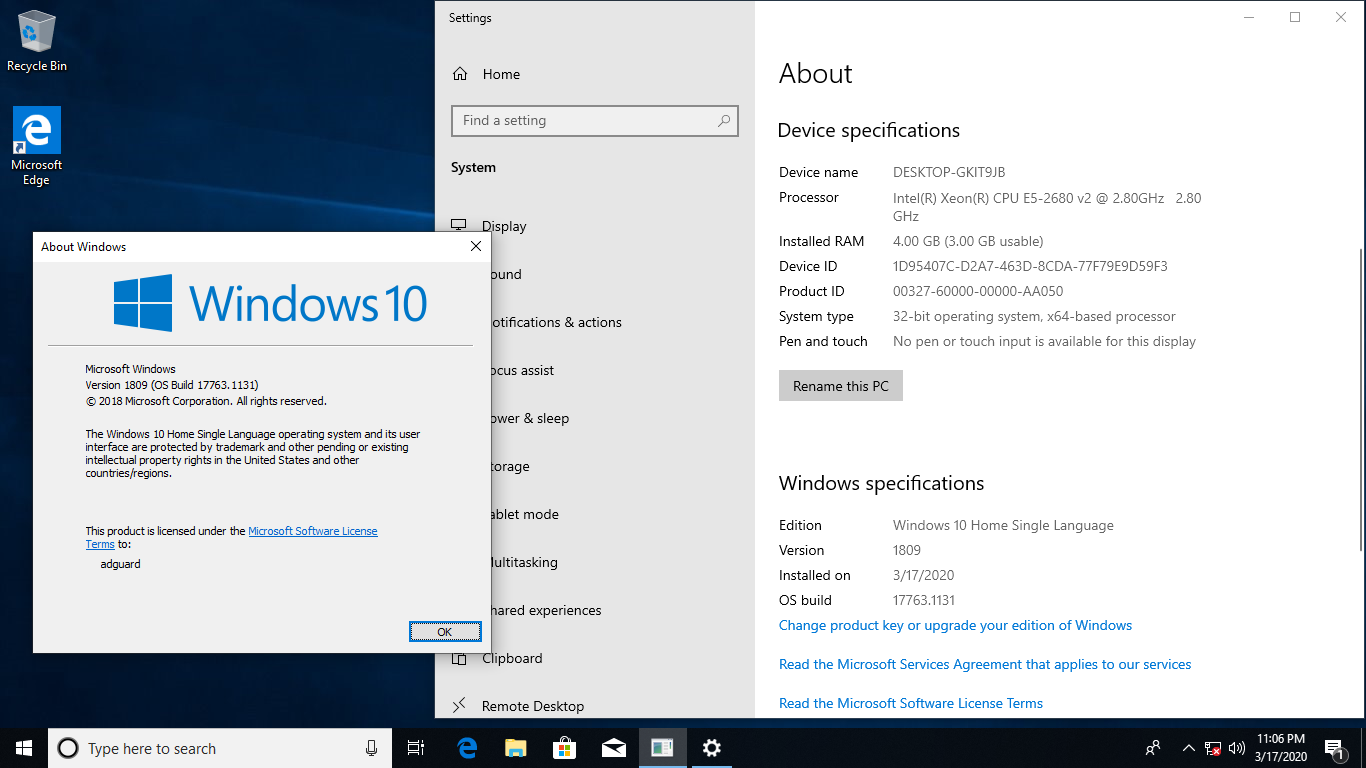Close the About Windows dialog

click(x=476, y=246)
